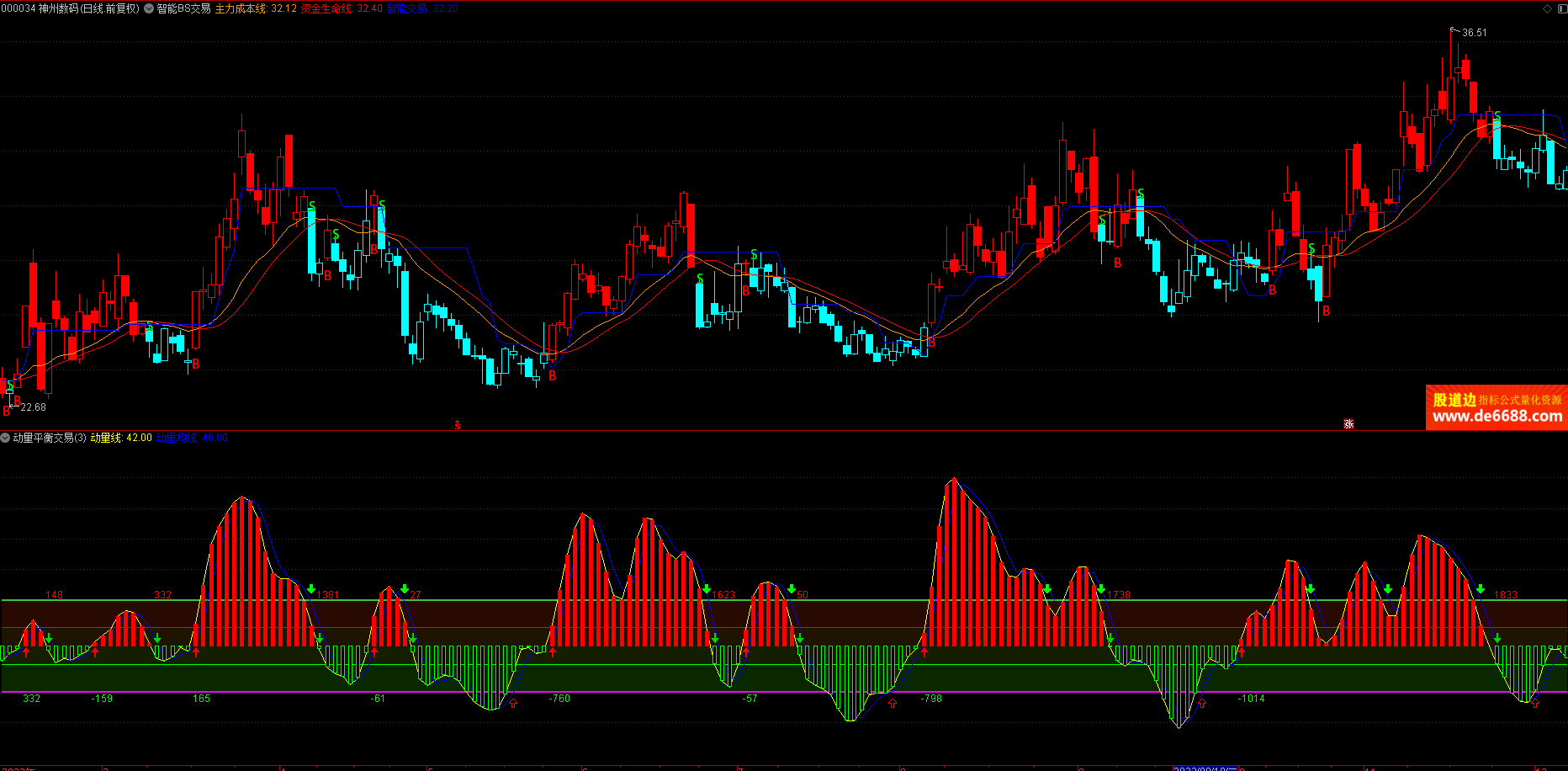Click the 动量均线 blue label
1568x771 pixels.
point(177,438)
